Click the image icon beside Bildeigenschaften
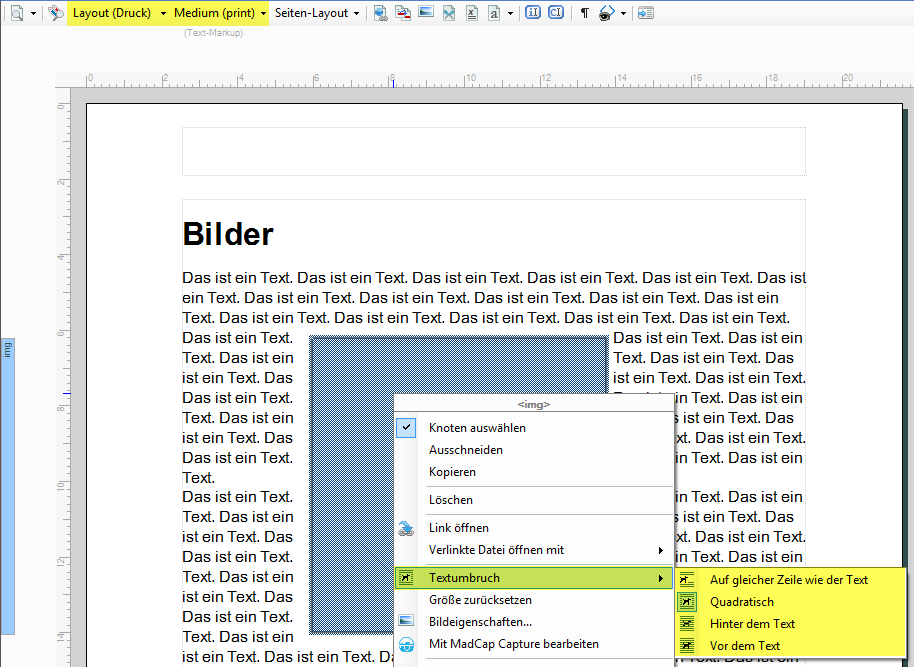Screen dimensions: 914x667 tap(406, 622)
